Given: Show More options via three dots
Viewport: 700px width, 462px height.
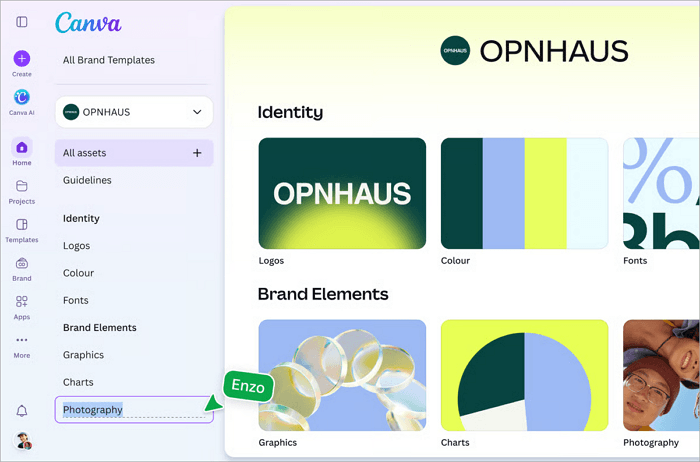Looking at the screenshot, I should 21,340.
